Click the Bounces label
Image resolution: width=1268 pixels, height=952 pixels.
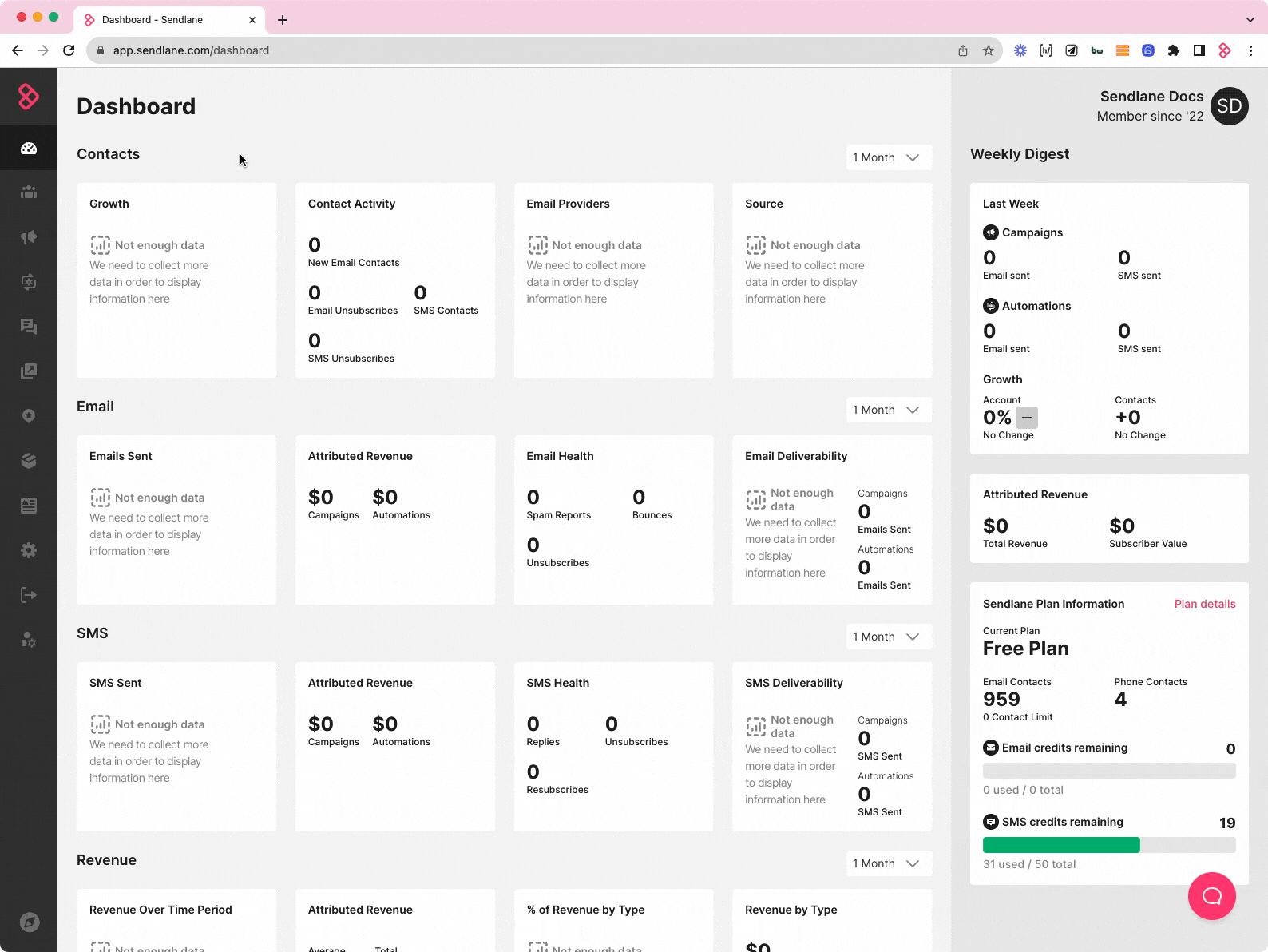coord(652,515)
